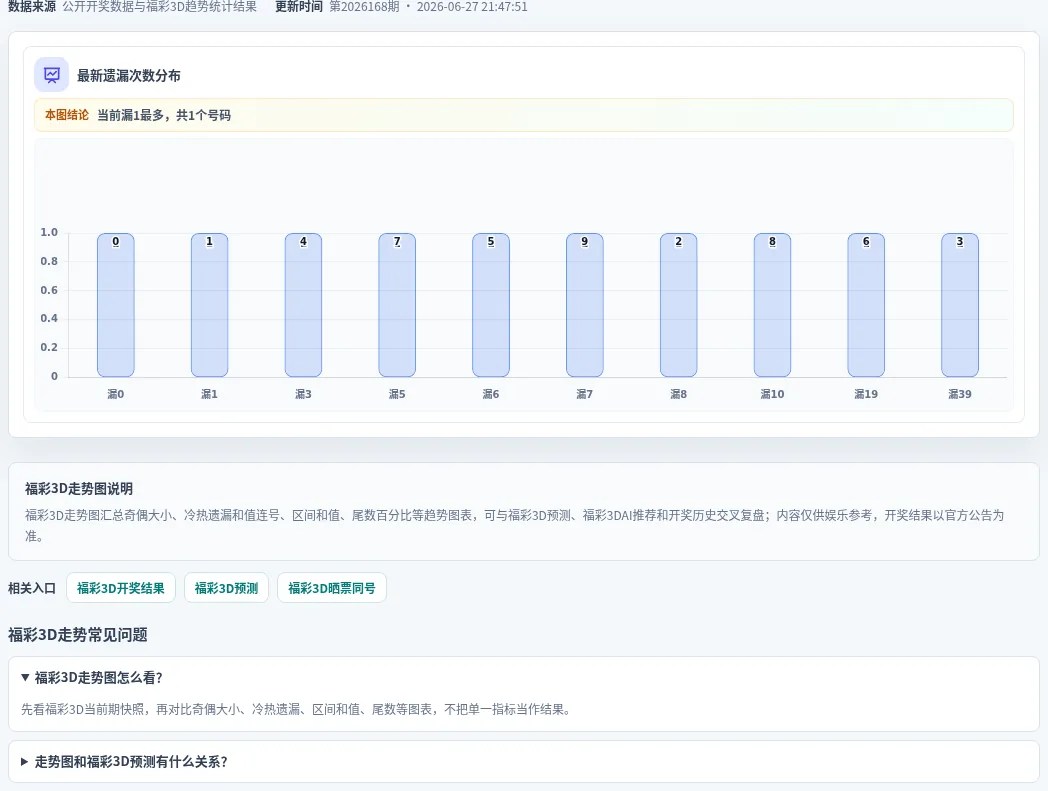Click the timestamp 第2026168期 · 2026-06-27 21:47:51
The image size is (1048, 791).
pos(428,7)
